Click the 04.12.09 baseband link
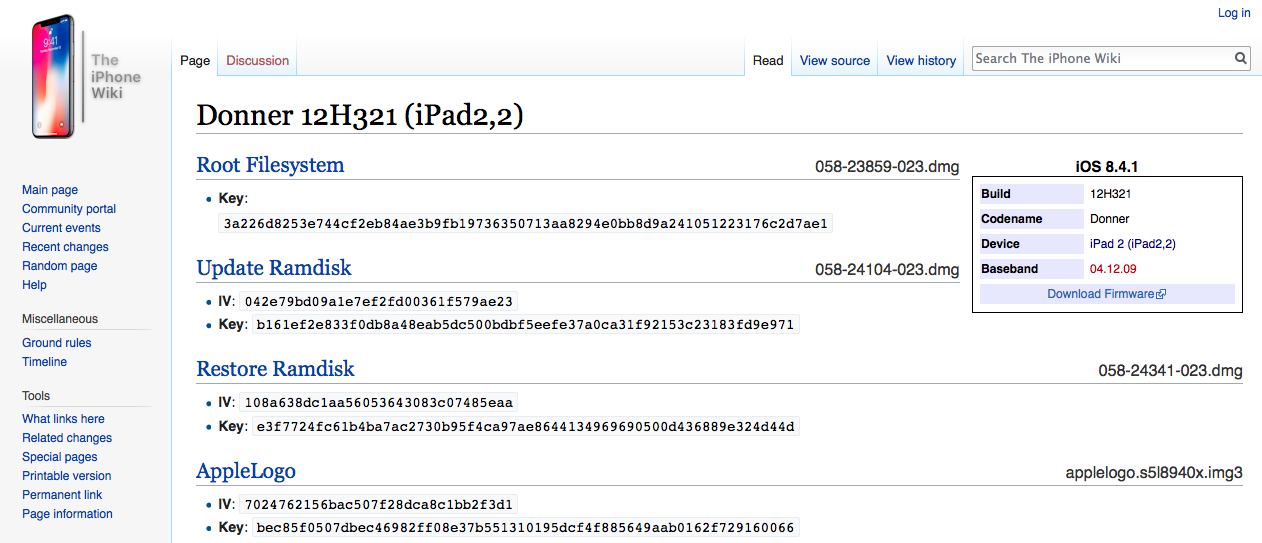The width and height of the screenshot is (1262, 543). point(1113,269)
